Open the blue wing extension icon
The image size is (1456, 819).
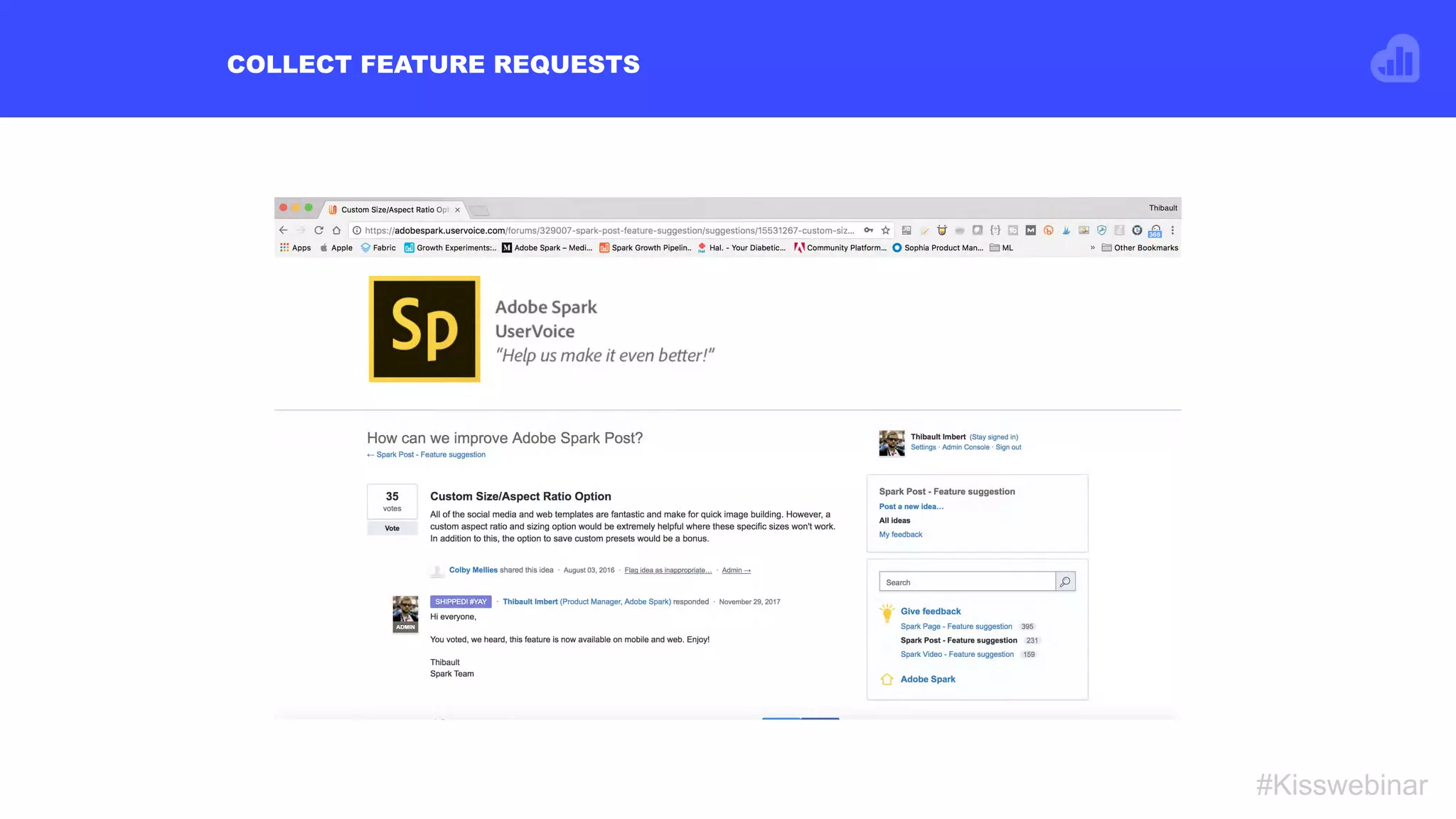pyautogui.click(x=1066, y=230)
